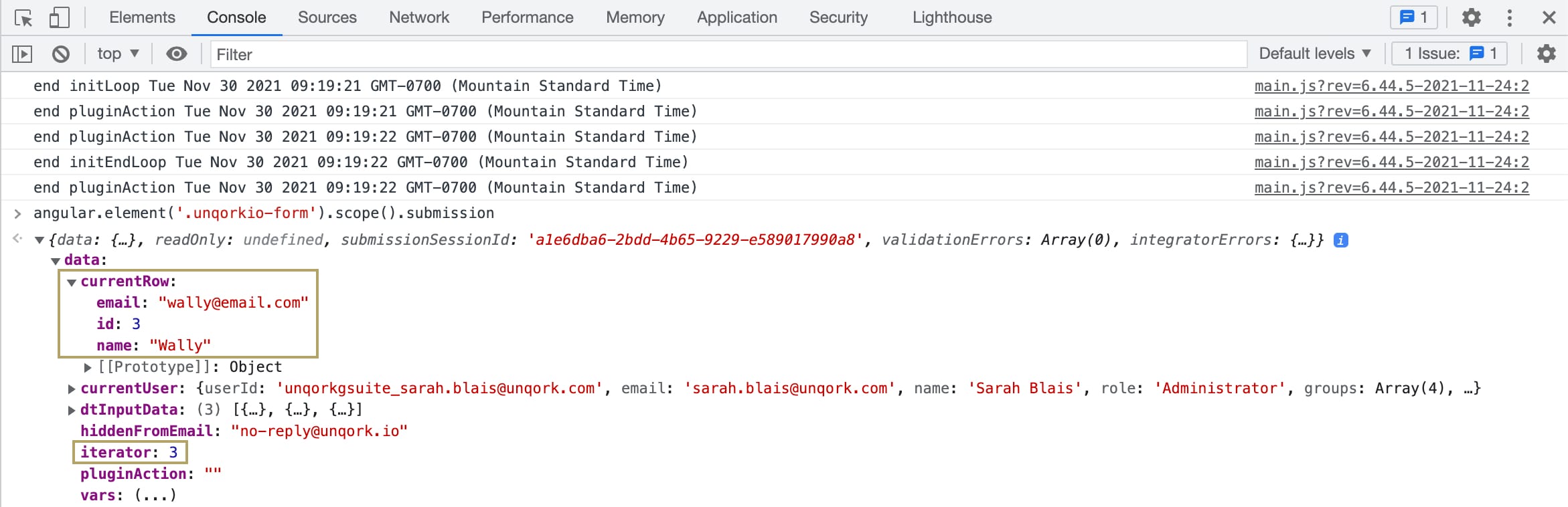Clear the console
Screen dimensions: 1568x507
tap(61, 54)
